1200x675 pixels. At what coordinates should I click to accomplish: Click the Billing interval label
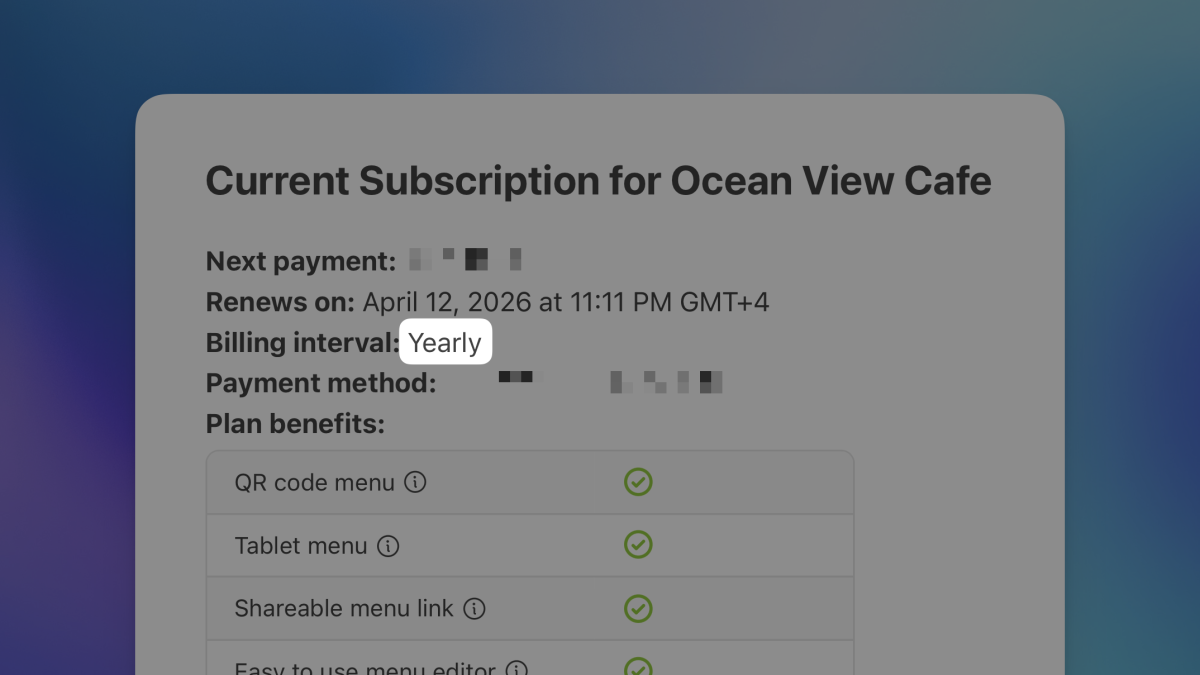303,343
